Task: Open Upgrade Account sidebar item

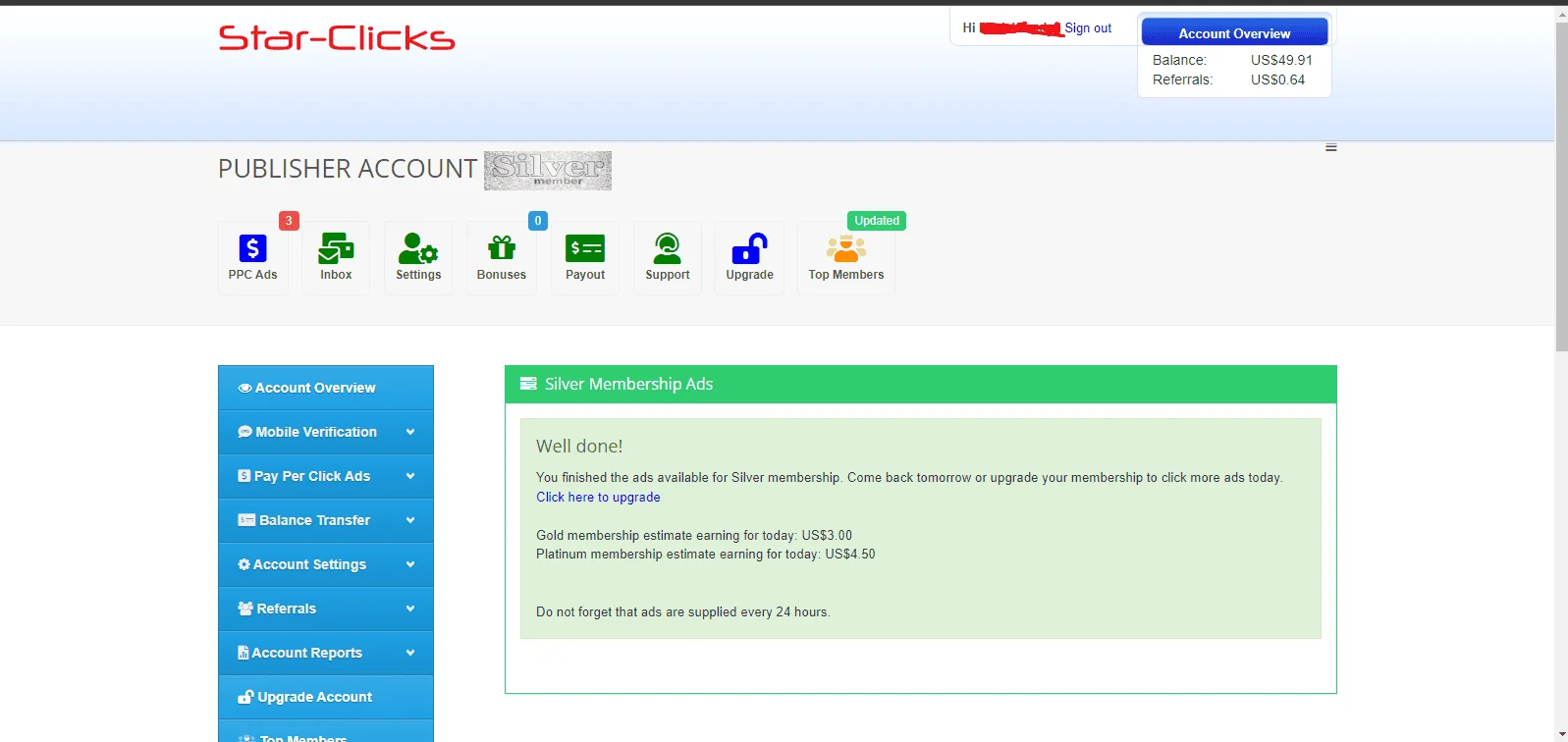Action: 326,697
